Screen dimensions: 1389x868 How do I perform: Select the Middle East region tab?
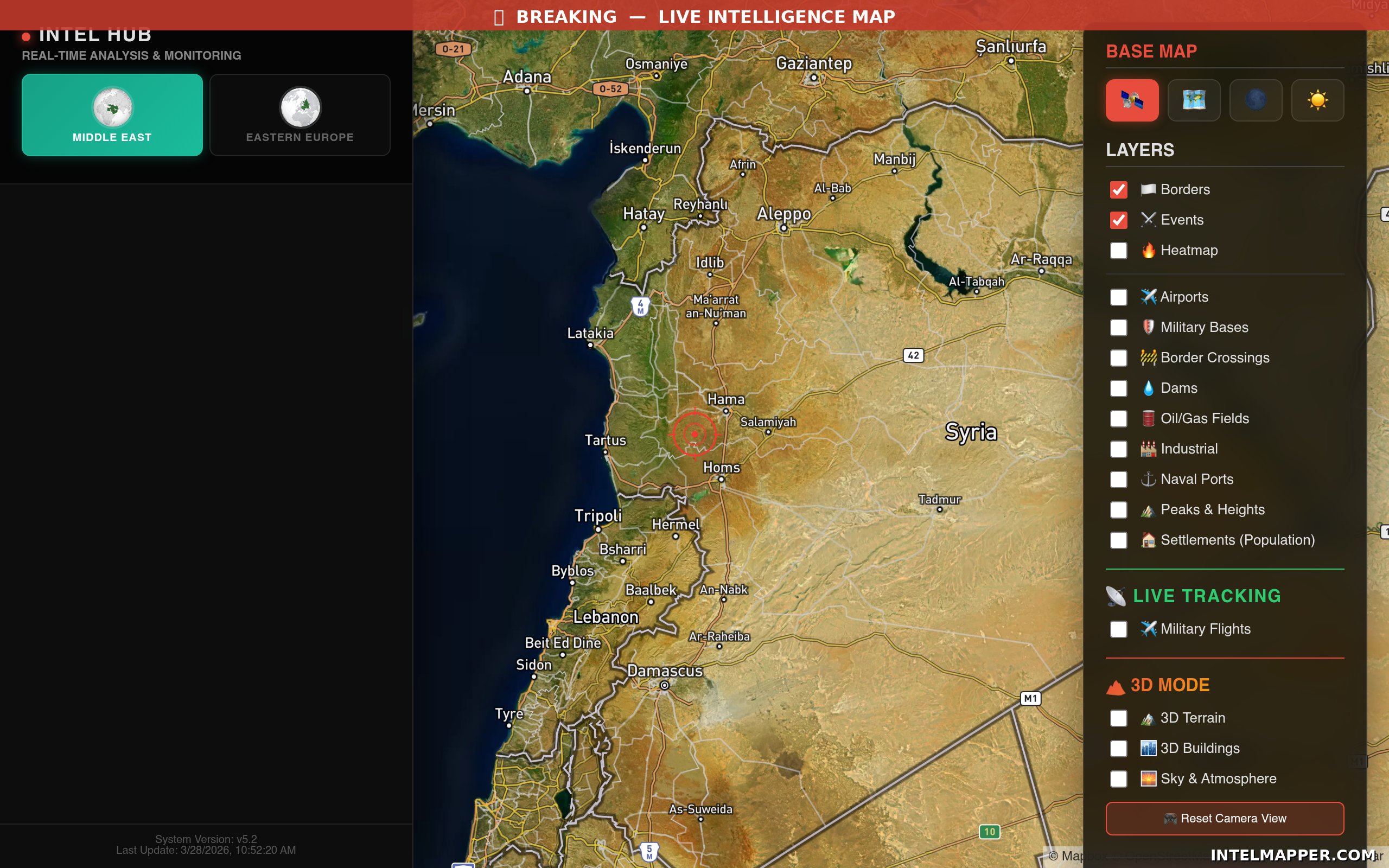point(112,137)
